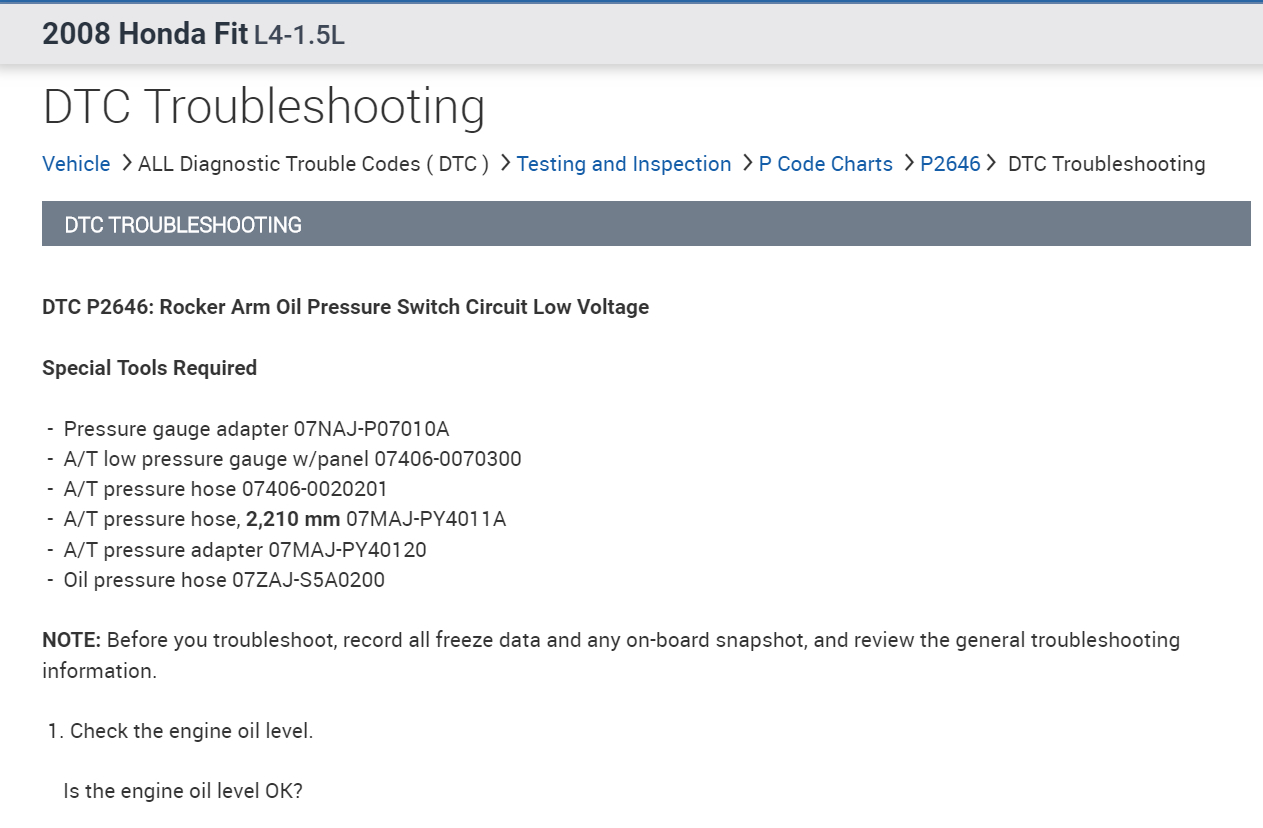Click the chevron just before P2646

click(908, 163)
